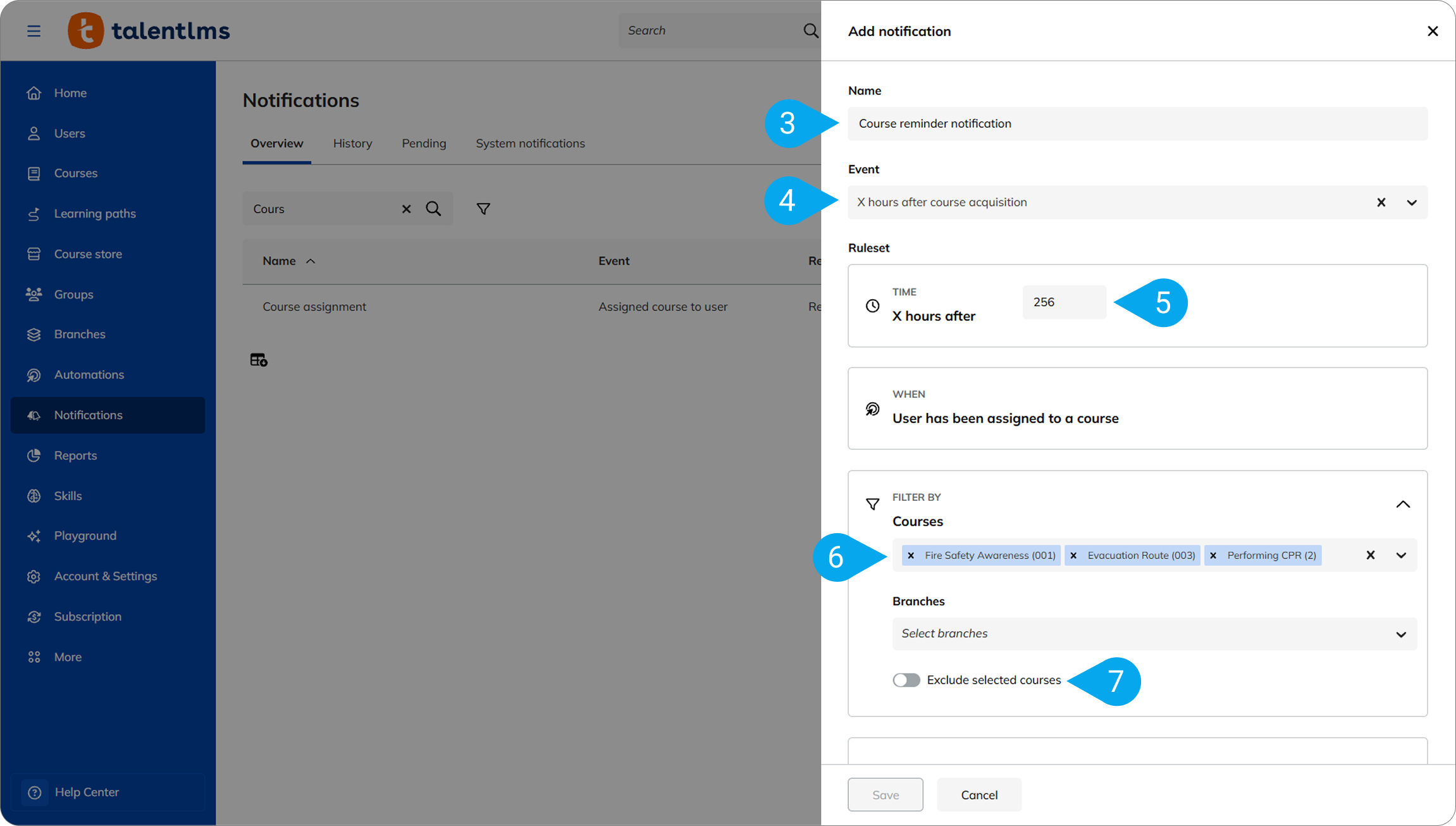
Task: Open Subscription in the sidebar
Action: (108, 617)
